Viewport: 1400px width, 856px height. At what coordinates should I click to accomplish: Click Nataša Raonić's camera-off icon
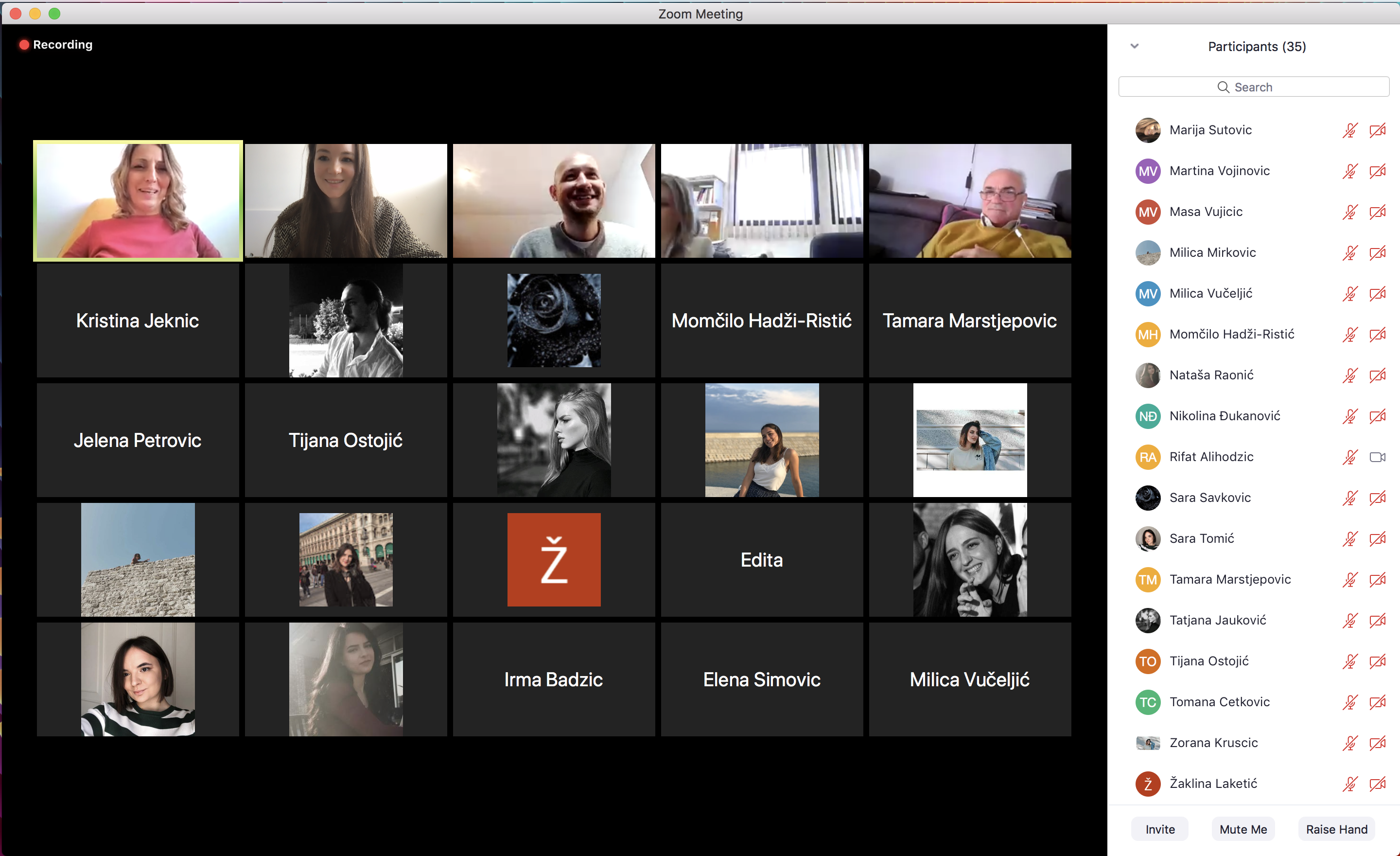pos(1377,375)
